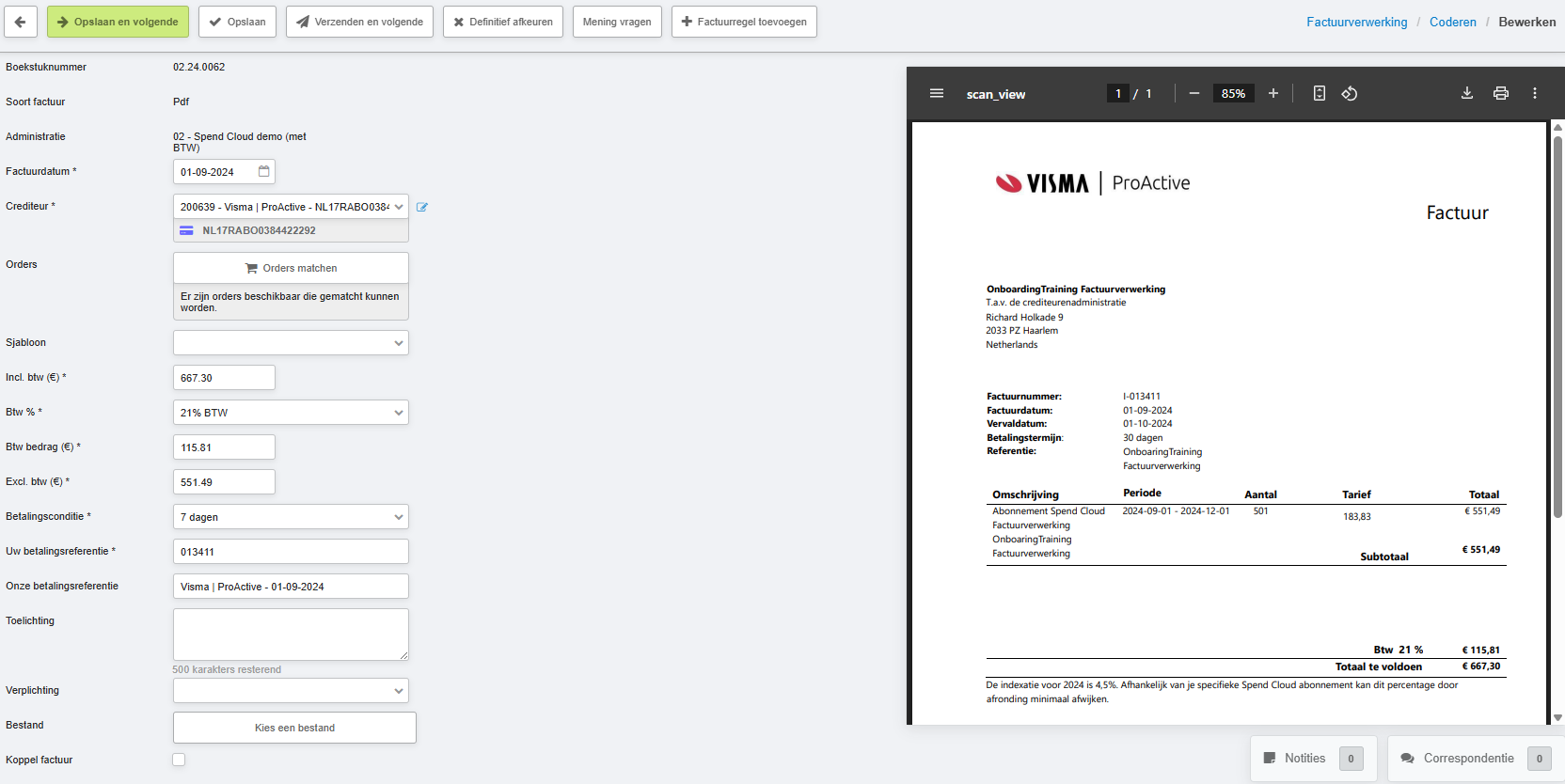The width and height of the screenshot is (1565, 784).
Task: Click Totaal te voldoen € 667,30 in PDF
Action: [x=1418, y=666]
